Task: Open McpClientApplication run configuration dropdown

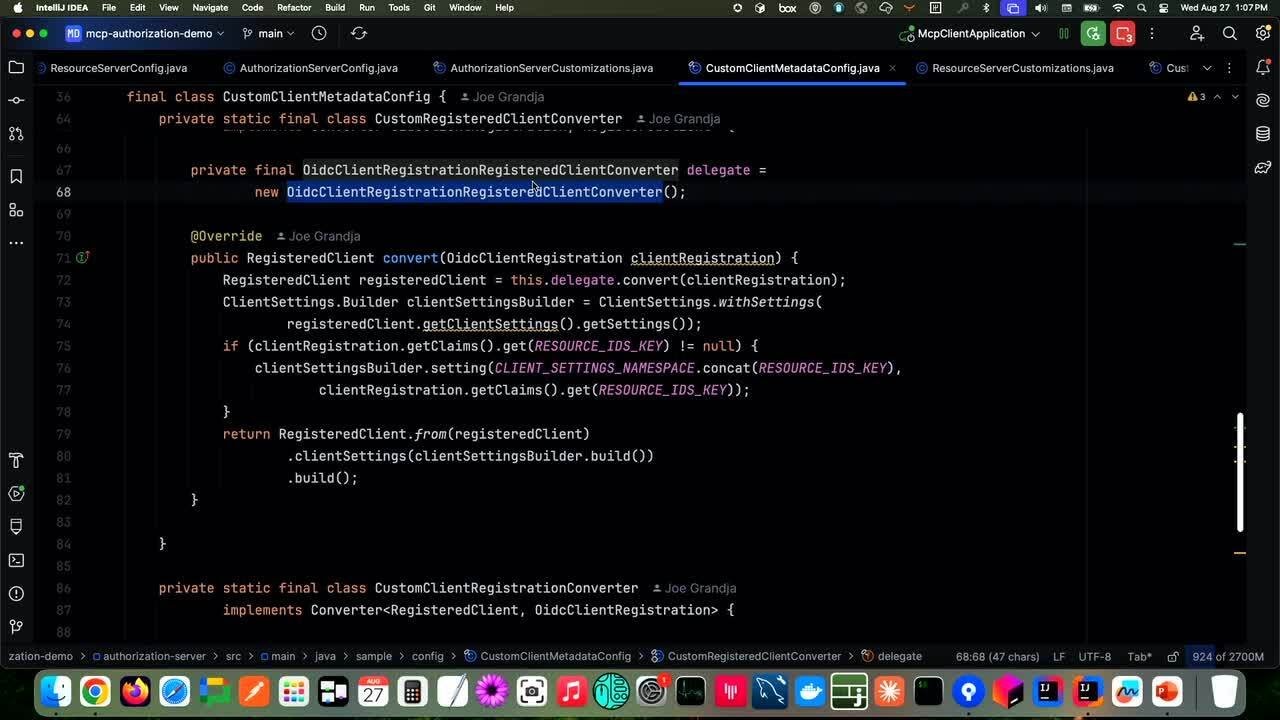Action: click(x=971, y=33)
